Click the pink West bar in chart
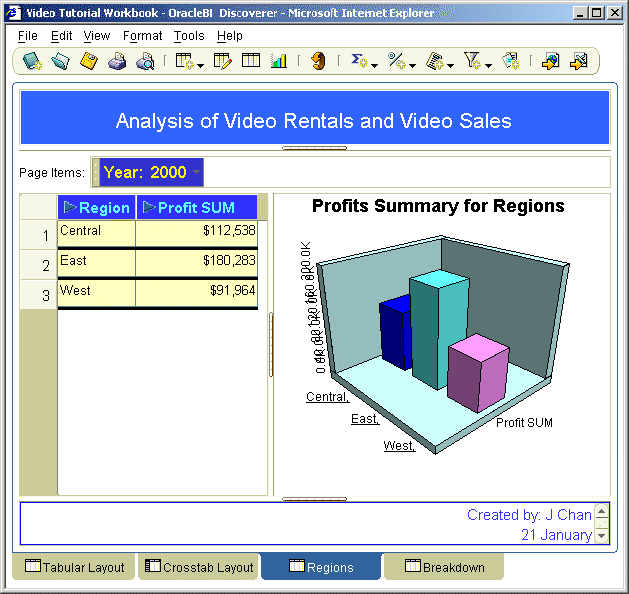The height and width of the screenshot is (594, 629). pos(478,372)
